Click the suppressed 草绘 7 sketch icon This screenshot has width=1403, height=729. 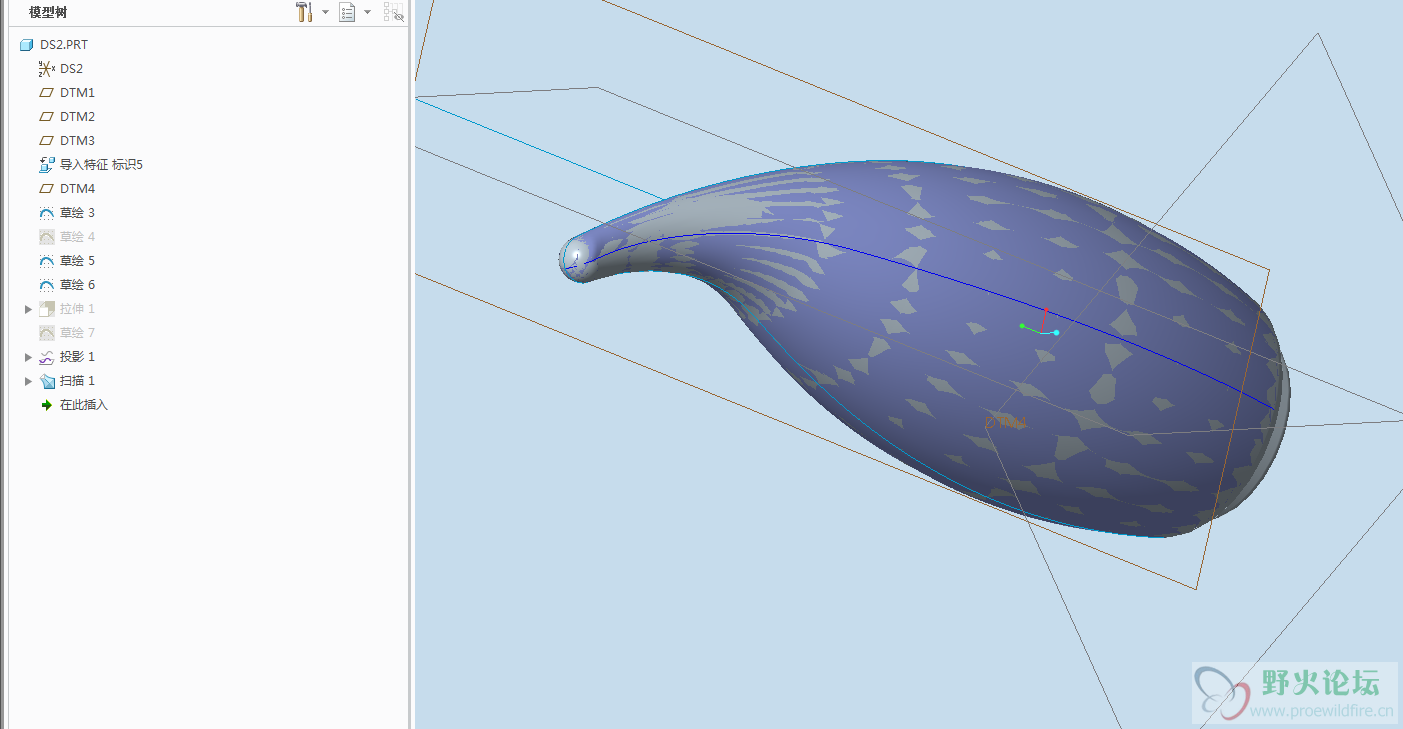(x=46, y=333)
